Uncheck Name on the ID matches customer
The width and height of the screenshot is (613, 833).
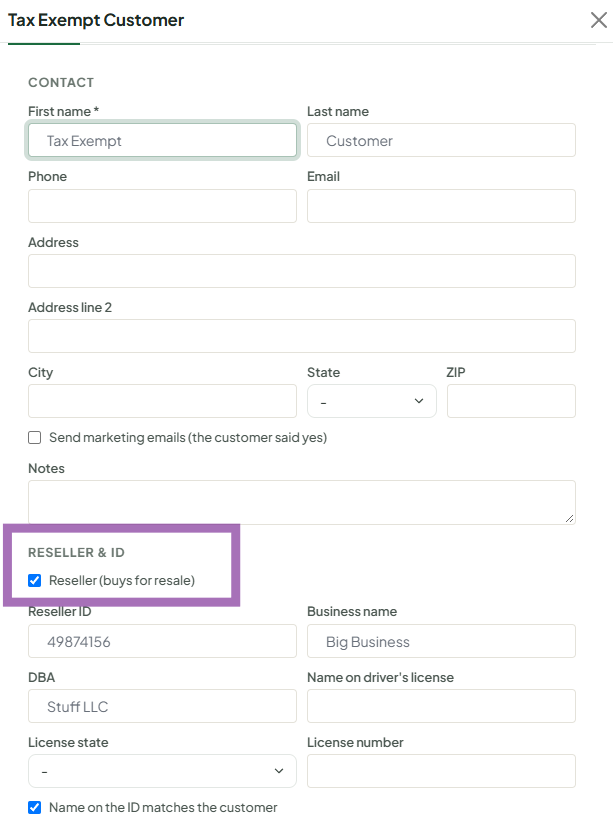(x=35, y=808)
